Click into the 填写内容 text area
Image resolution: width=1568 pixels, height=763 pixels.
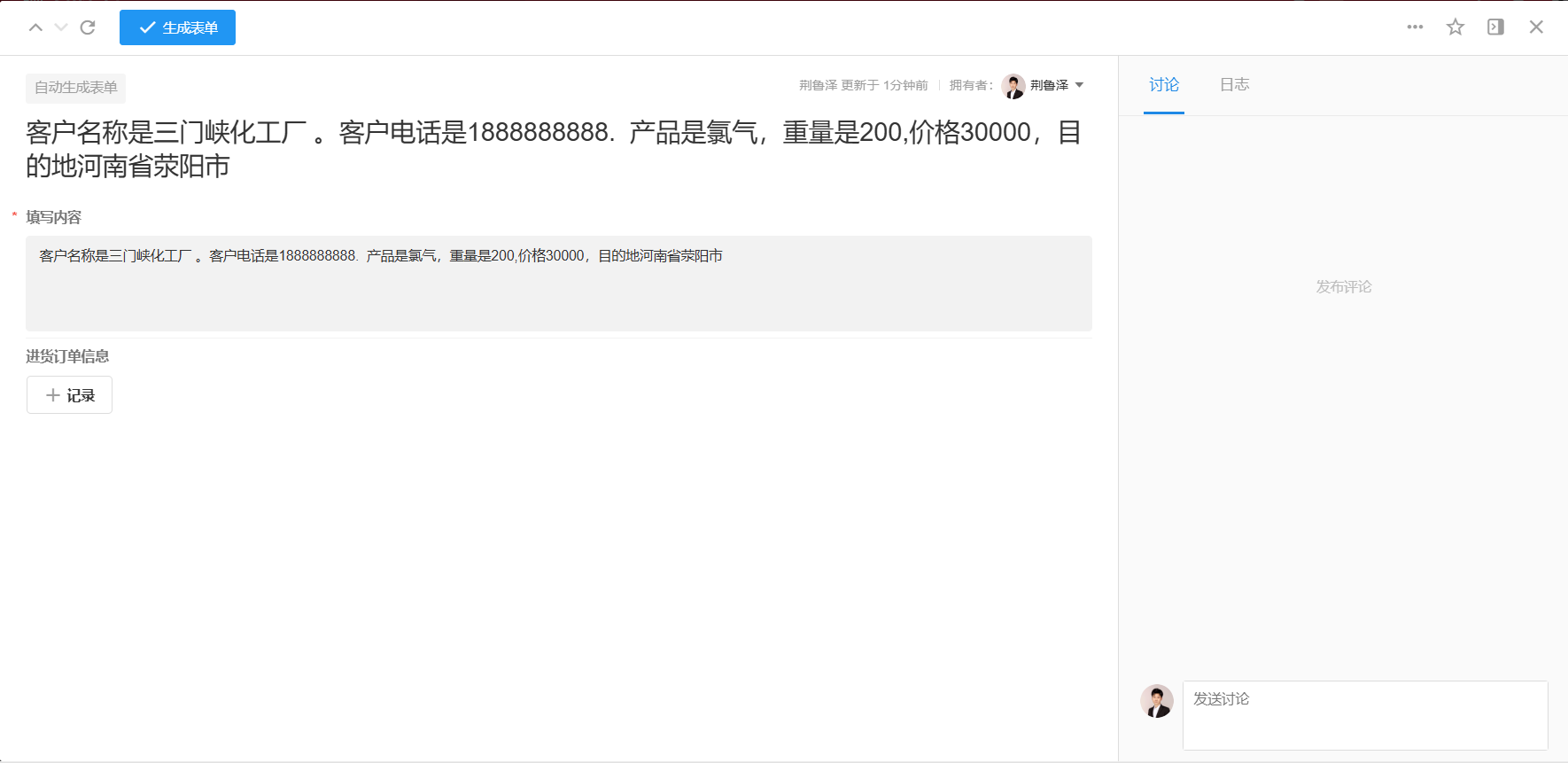pyautogui.click(x=559, y=284)
